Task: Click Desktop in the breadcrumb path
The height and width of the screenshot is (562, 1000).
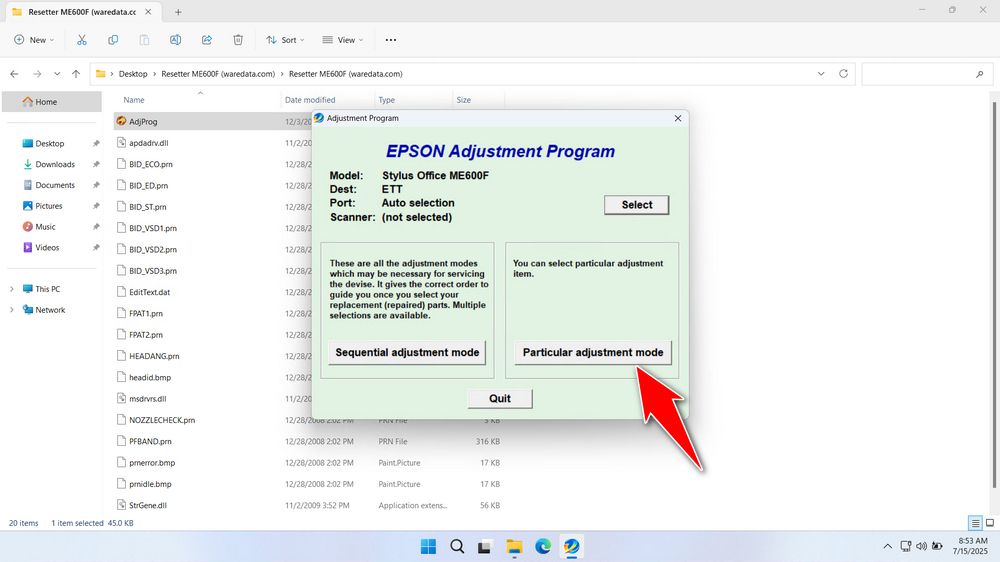Action: point(133,74)
